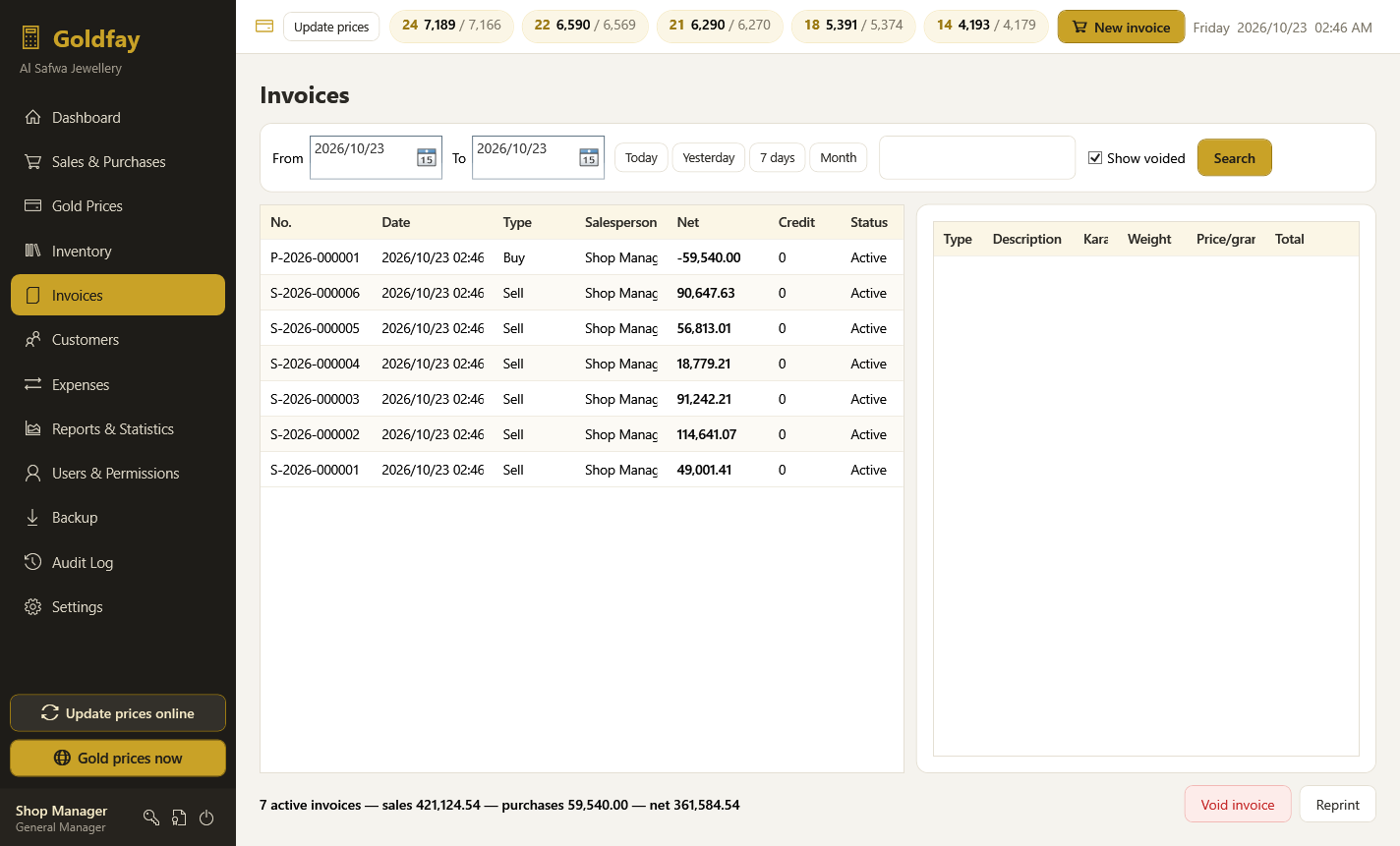Screen dimensions: 1400x846
Task: Click the Reports & Statistics chart icon
Action: click(33, 428)
